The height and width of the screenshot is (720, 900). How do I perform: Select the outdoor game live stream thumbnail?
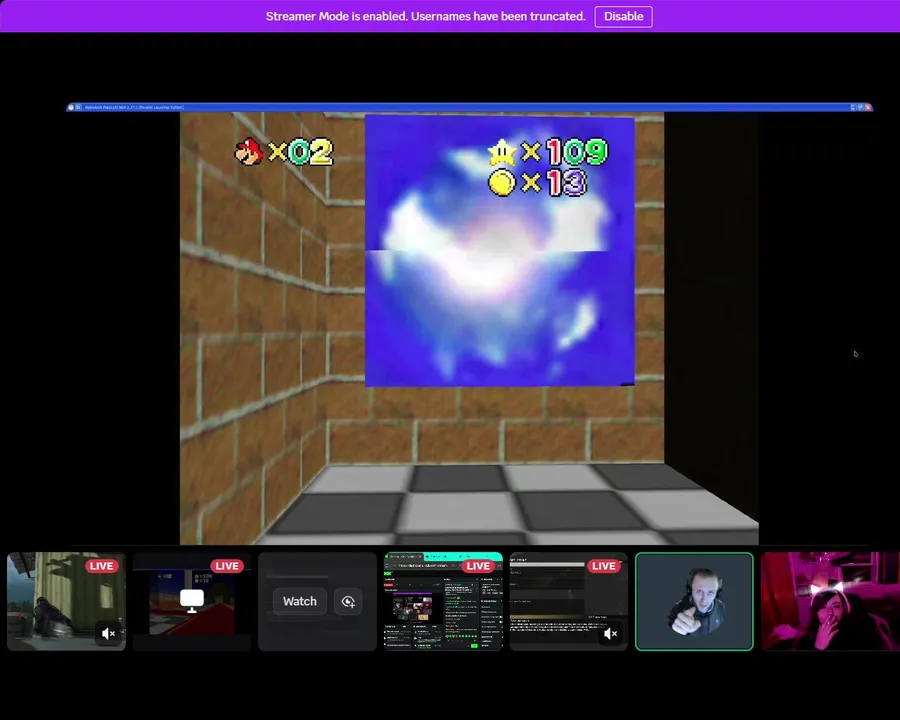[66, 601]
